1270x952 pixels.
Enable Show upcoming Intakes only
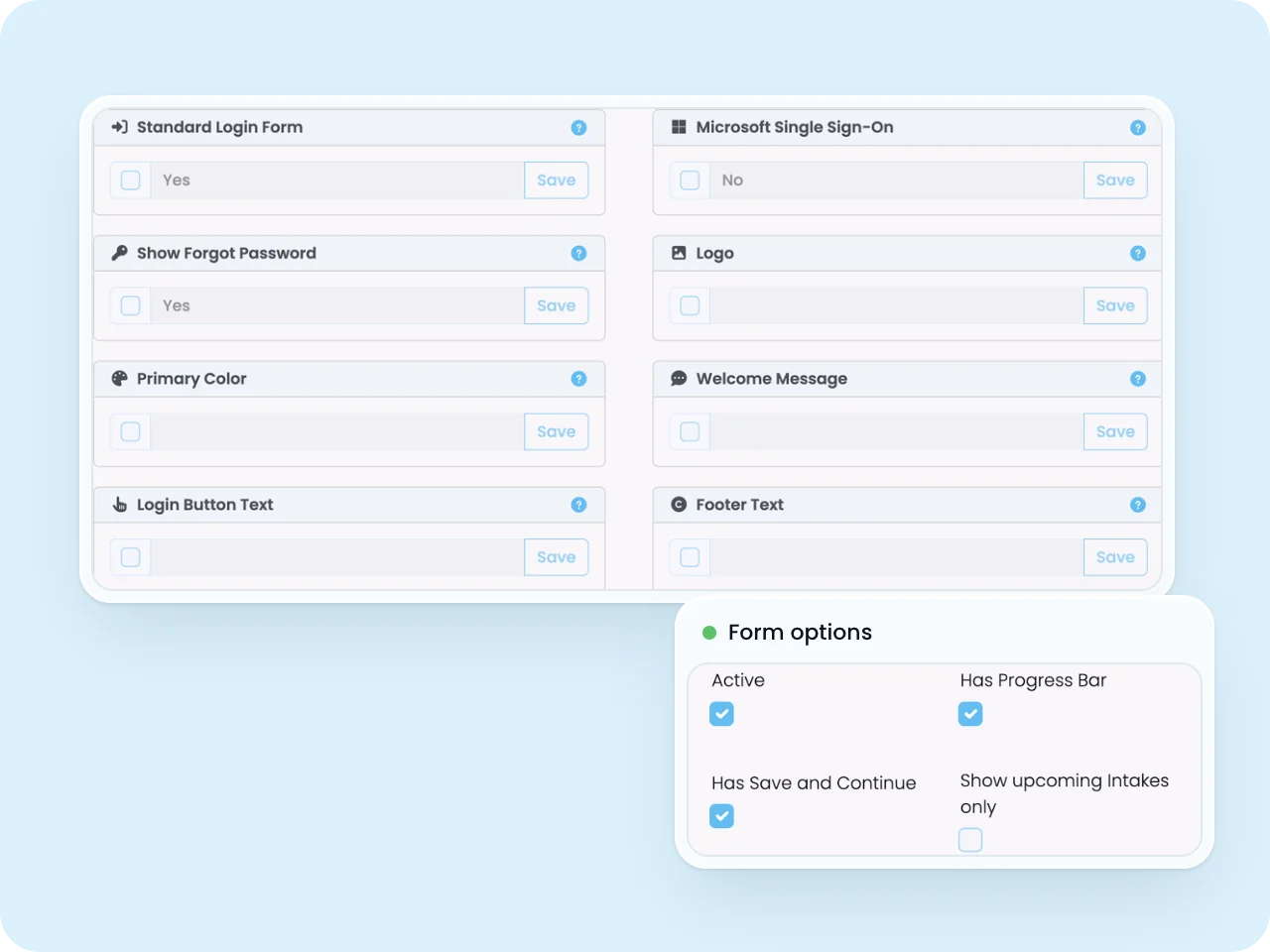(x=970, y=840)
